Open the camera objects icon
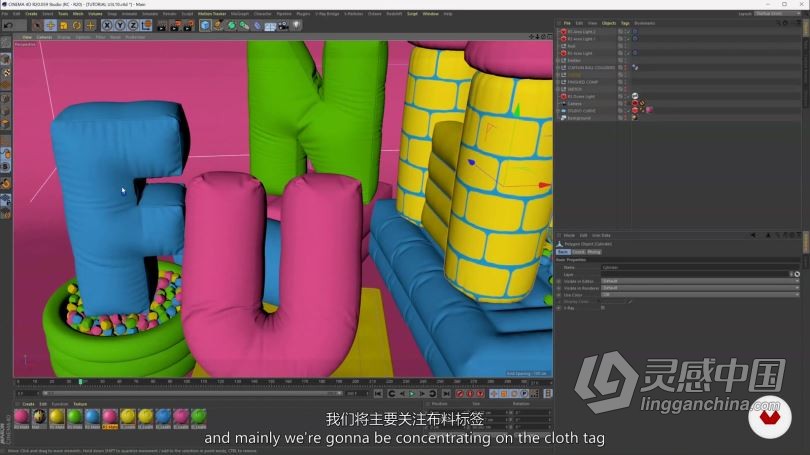Screen dimensions: 810x455 point(283,25)
